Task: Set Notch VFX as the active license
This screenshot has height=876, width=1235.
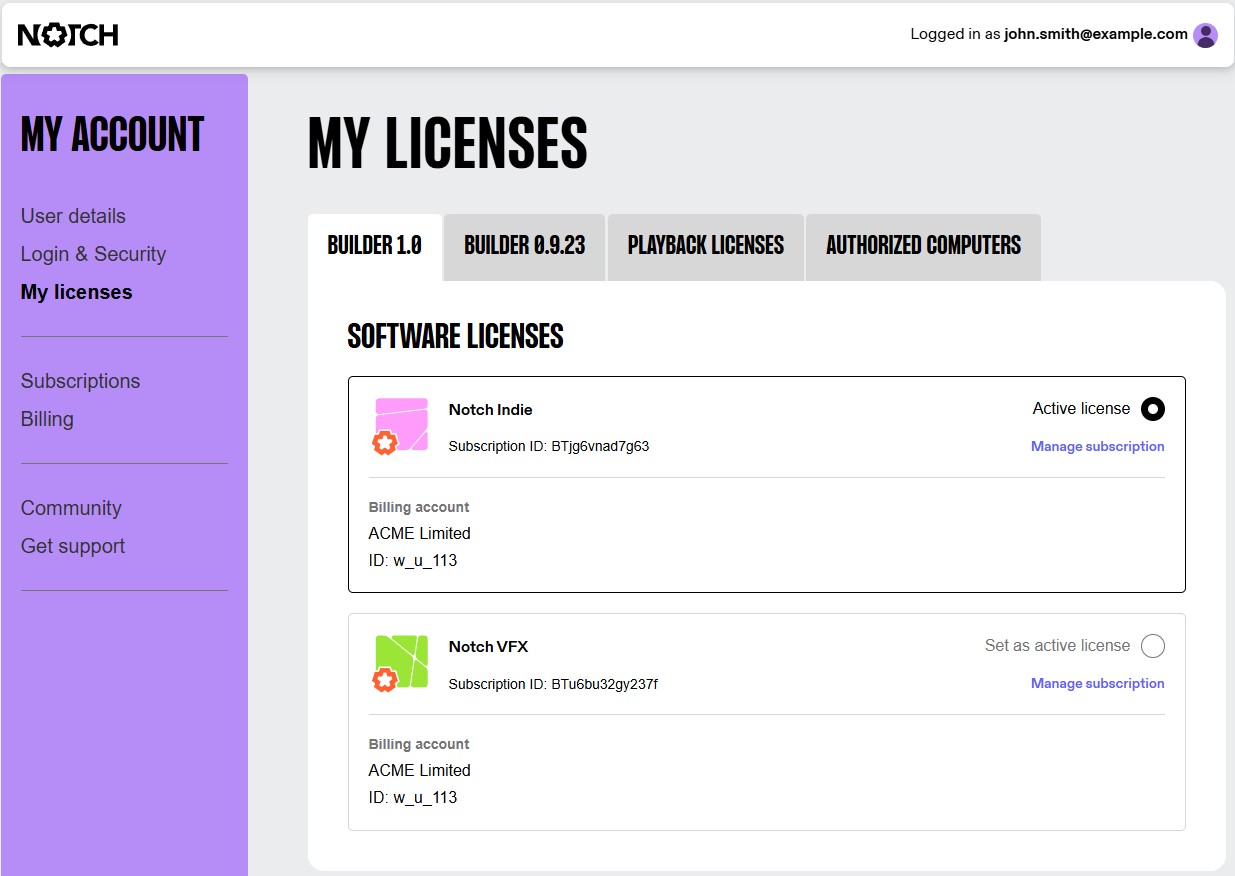Action: click(x=1152, y=646)
